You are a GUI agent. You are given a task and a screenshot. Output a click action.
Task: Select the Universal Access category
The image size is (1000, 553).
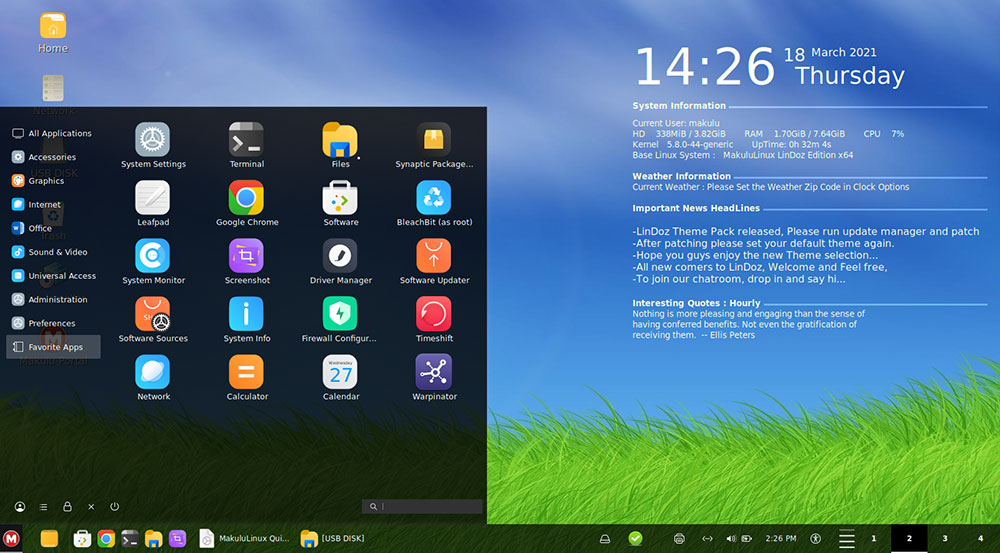tap(53, 276)
